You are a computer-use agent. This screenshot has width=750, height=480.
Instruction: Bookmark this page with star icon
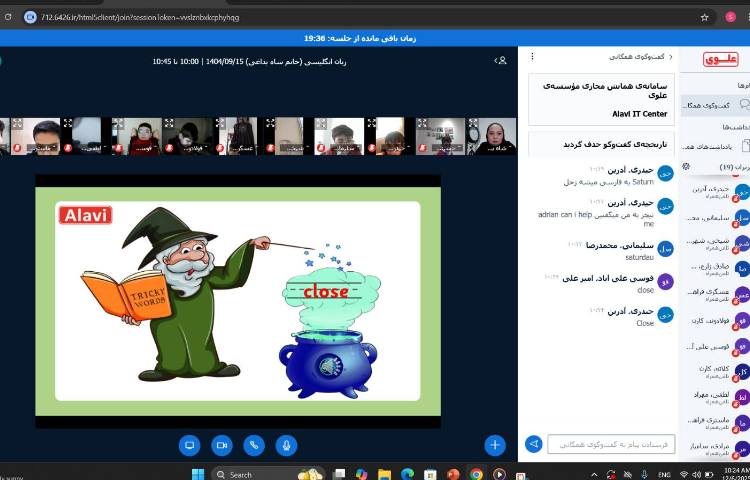click(706, 17)
